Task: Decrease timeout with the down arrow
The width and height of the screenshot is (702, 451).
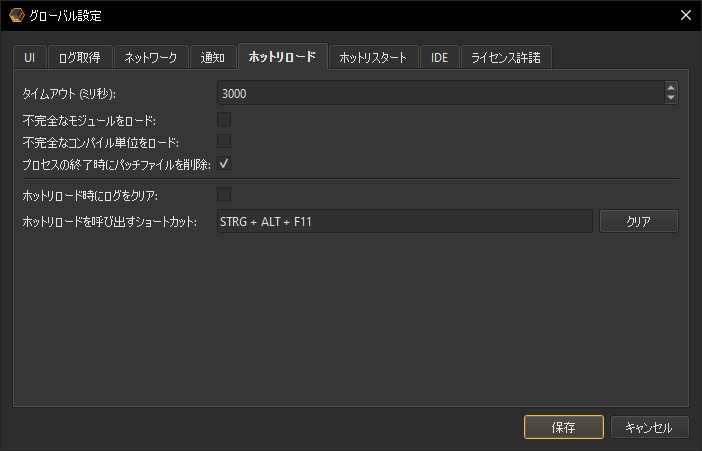Action: tap(671, 98)
